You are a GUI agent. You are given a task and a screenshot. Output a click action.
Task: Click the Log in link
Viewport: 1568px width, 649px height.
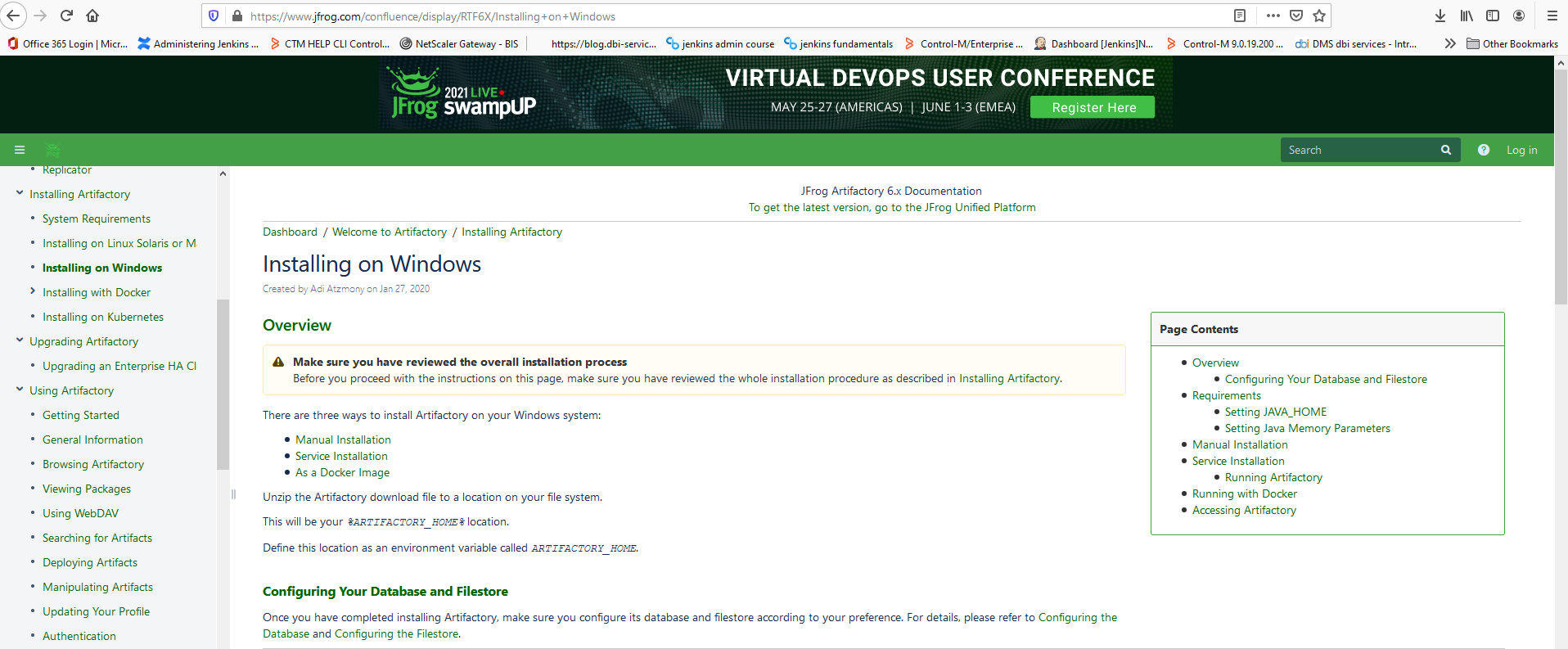tap(1521, 150)
